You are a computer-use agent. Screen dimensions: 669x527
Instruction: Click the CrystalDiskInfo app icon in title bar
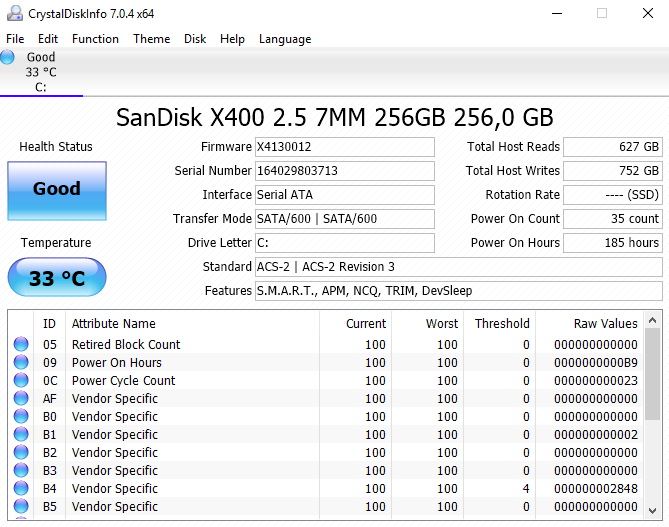(x=13, y=13)
